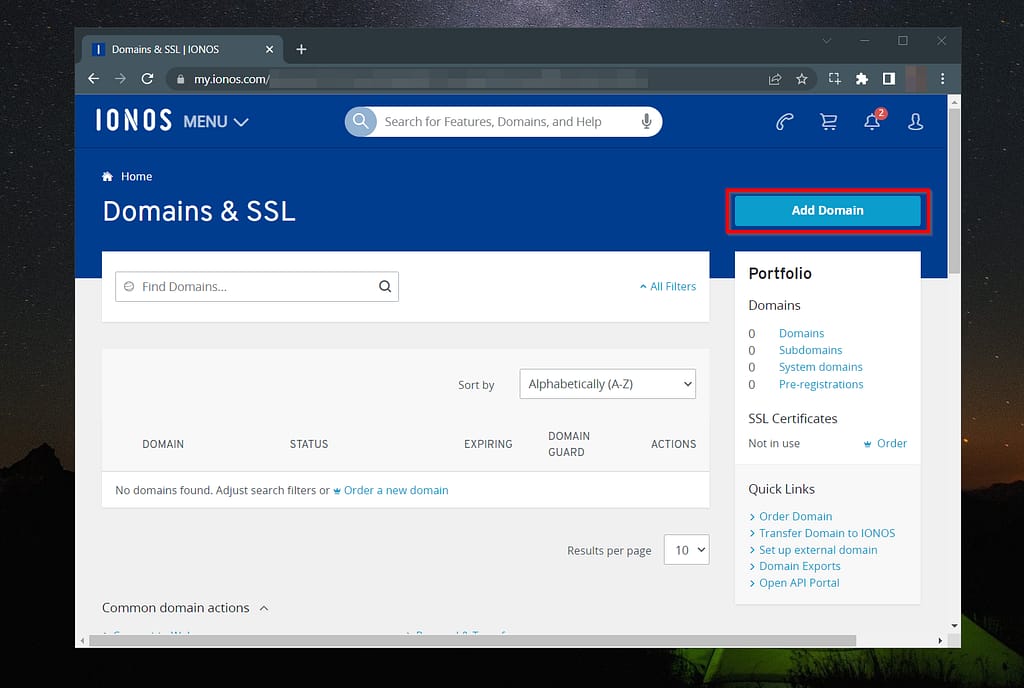Go back in browser history
1024x688 pixels.
point(93,79)
